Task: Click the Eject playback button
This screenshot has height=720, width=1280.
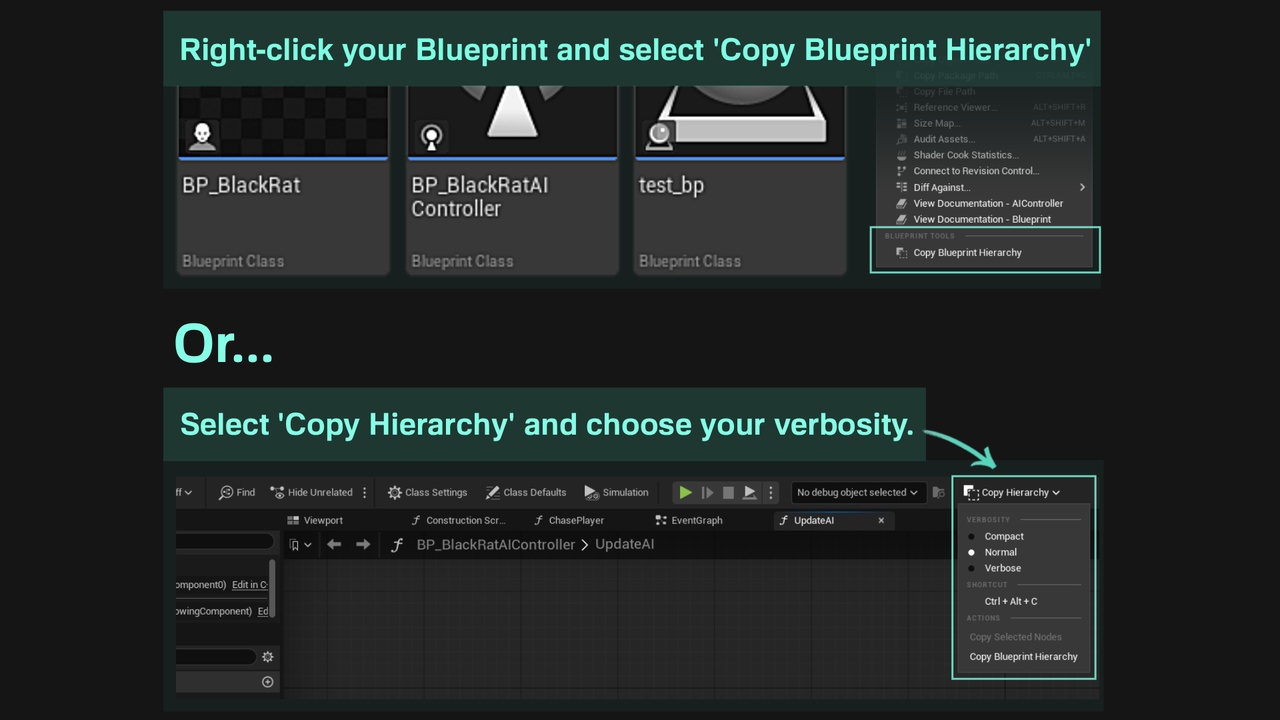Action: point(750,492)
